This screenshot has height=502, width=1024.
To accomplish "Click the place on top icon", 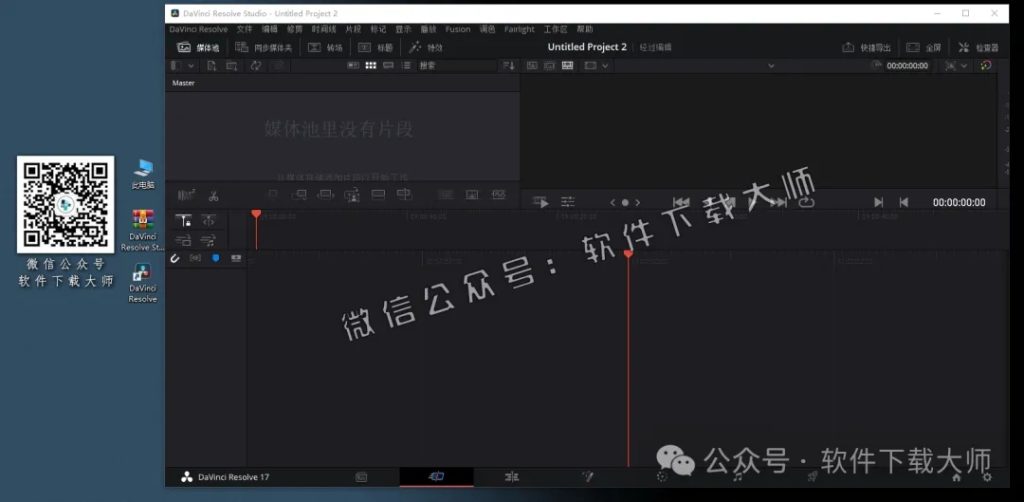I will [x=378, y=195].
